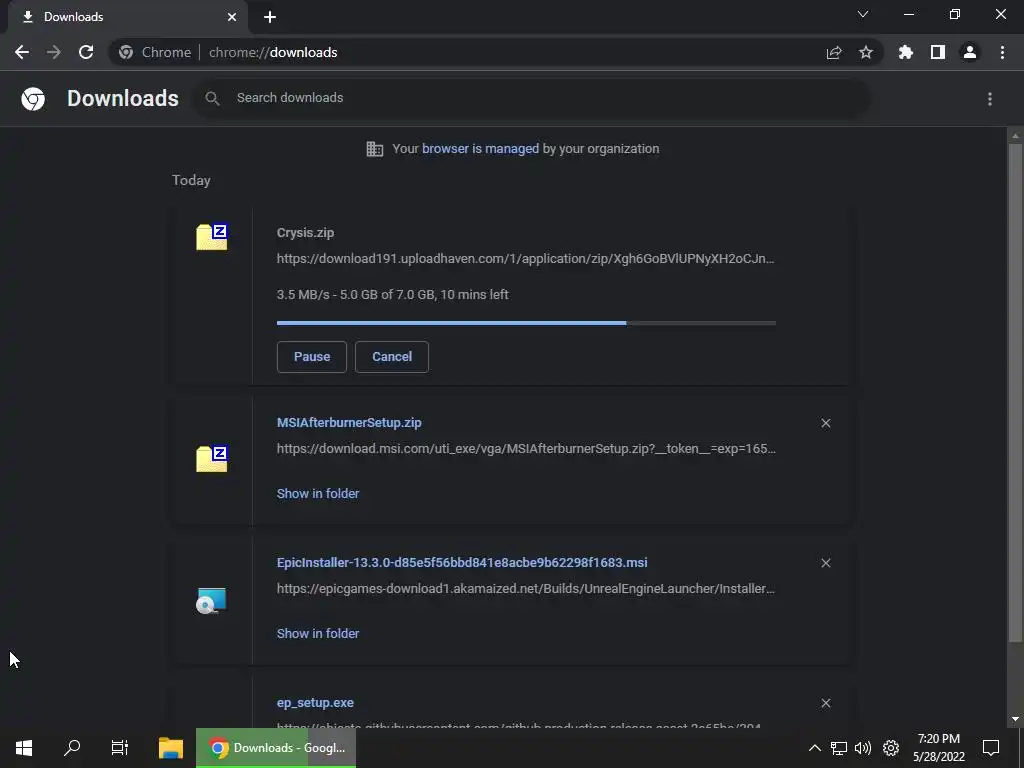Open File Explorer from the taskbar
This screenshot has width=1024, height=768.
coord(170,748)
